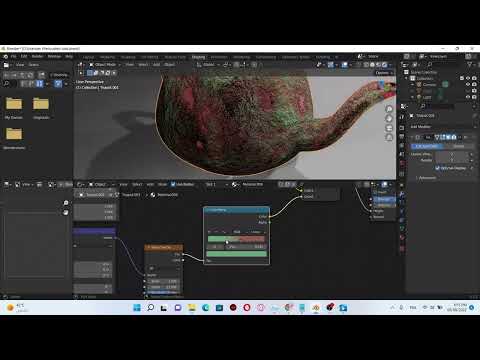Click Color Ramp Pos value field
Viewport: 480px width, 360px height.
point(247,247)
